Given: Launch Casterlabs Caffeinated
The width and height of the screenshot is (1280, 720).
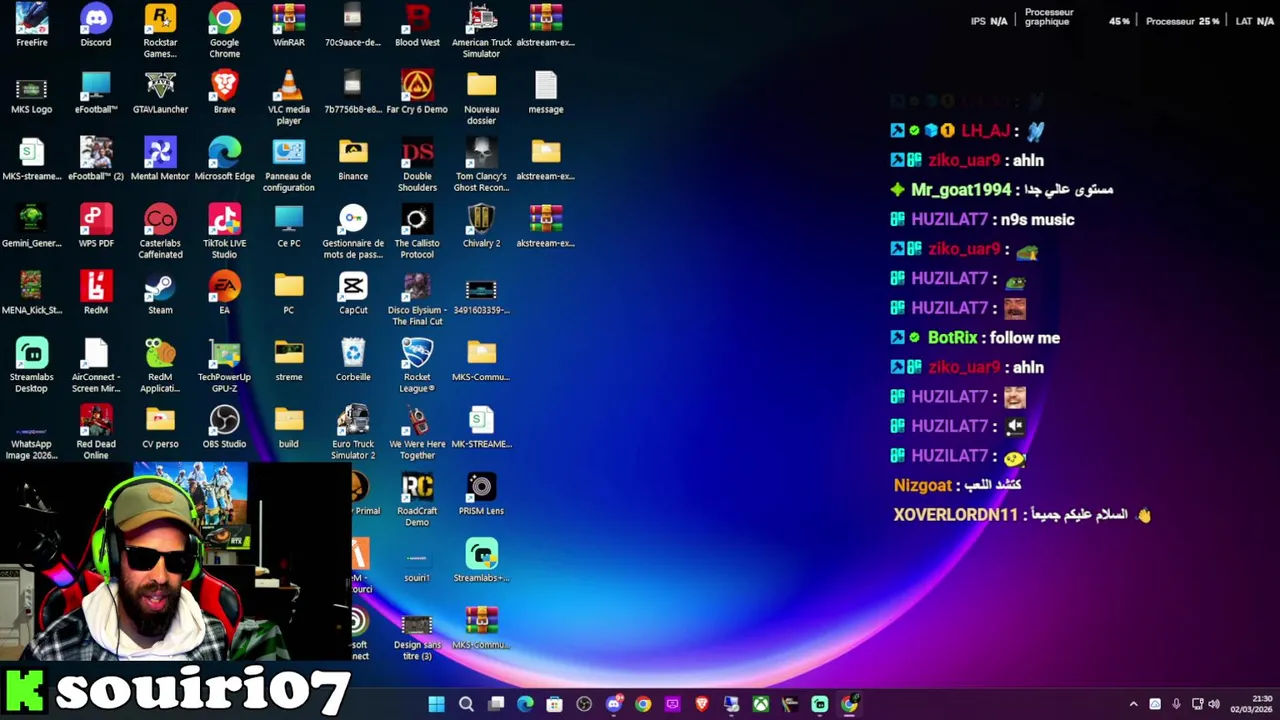Looking at the screenshot, I should point(160,232).
